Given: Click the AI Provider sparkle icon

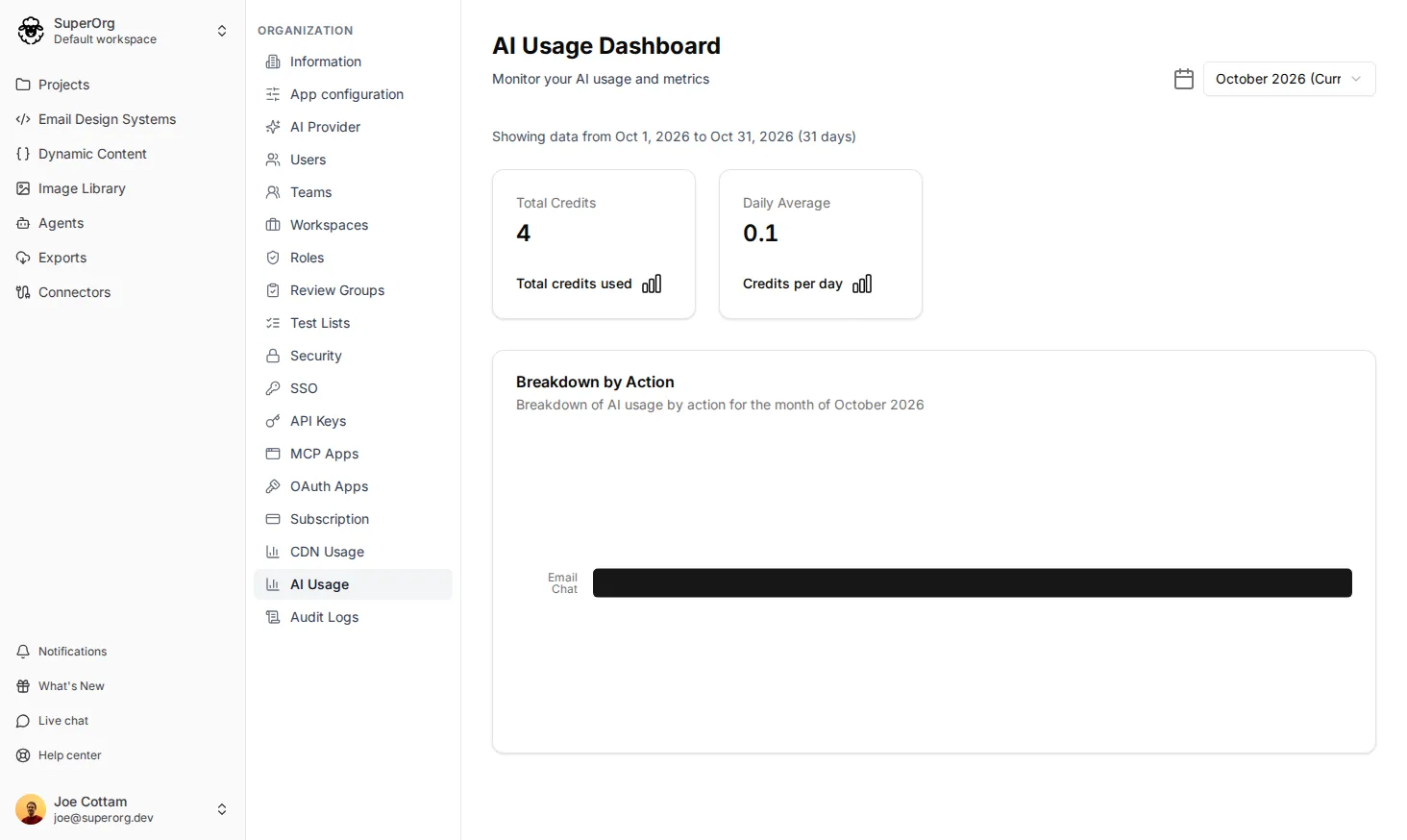Looking at the screenshot, I should tap(273, 127).
